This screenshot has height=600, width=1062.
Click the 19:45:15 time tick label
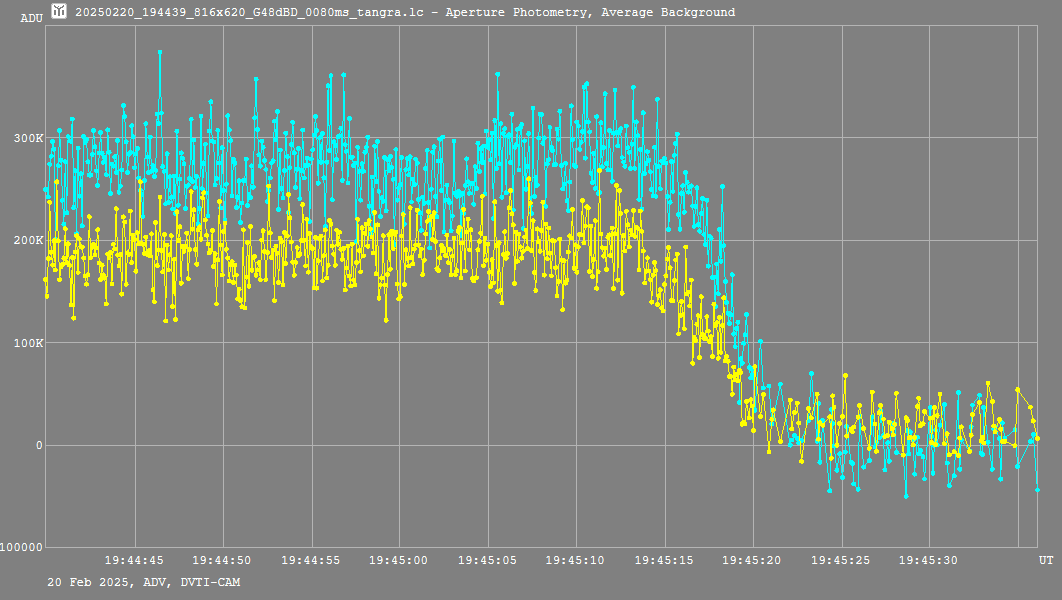coord(664,561)
